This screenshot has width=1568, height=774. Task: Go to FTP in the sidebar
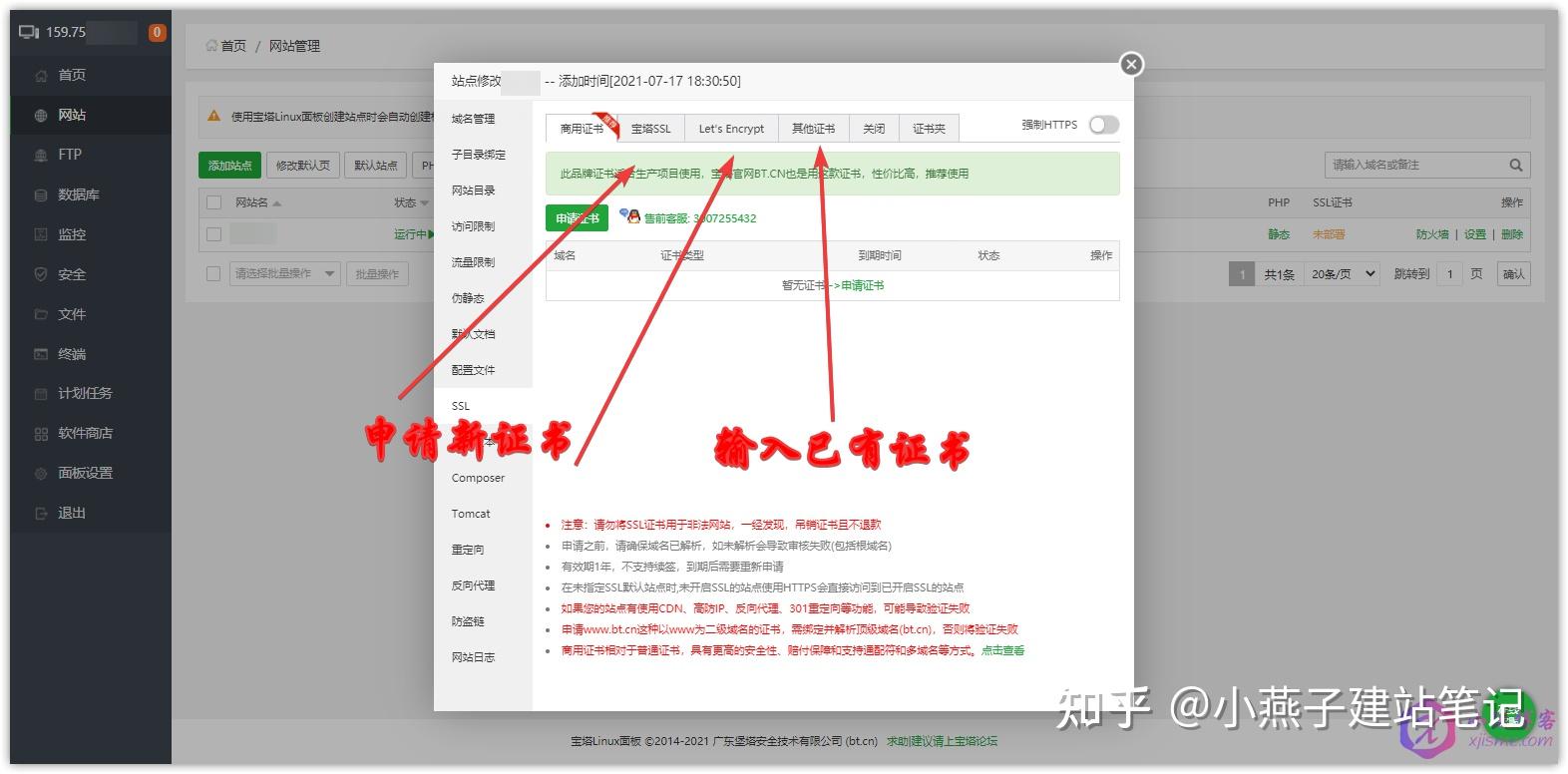tap(70, 155)
